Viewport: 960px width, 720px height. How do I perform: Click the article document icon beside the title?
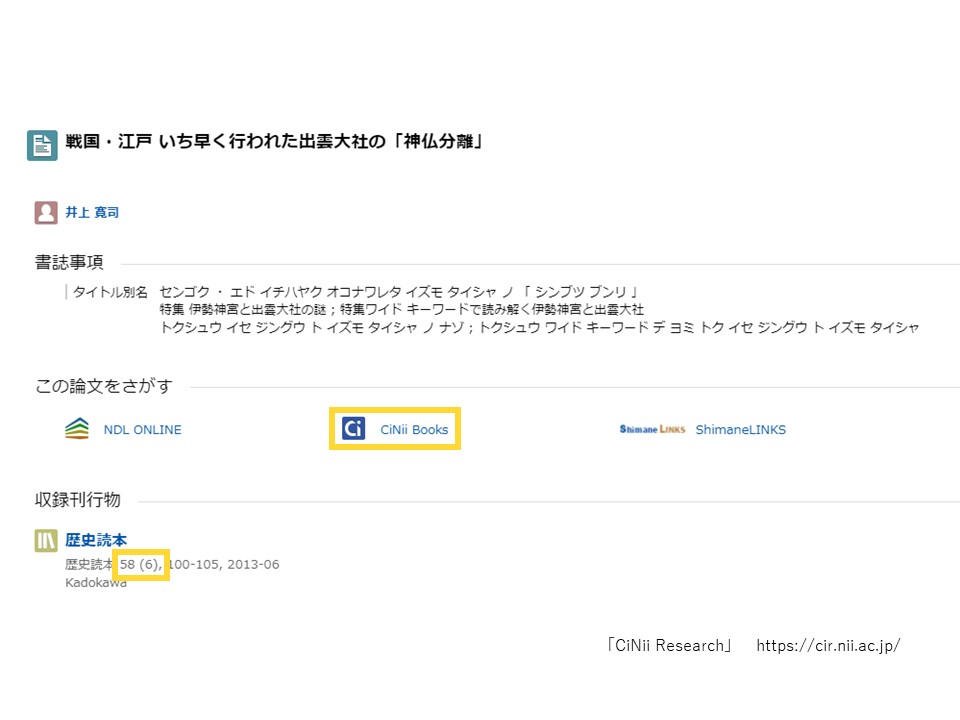tap(42, 145)
